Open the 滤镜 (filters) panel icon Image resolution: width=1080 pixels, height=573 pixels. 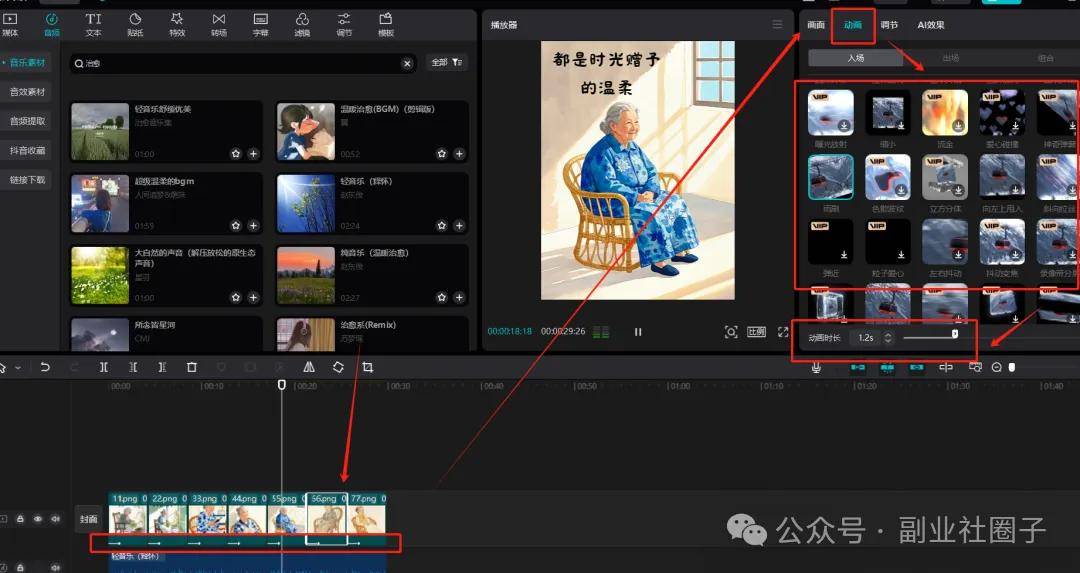pos(302,23)
